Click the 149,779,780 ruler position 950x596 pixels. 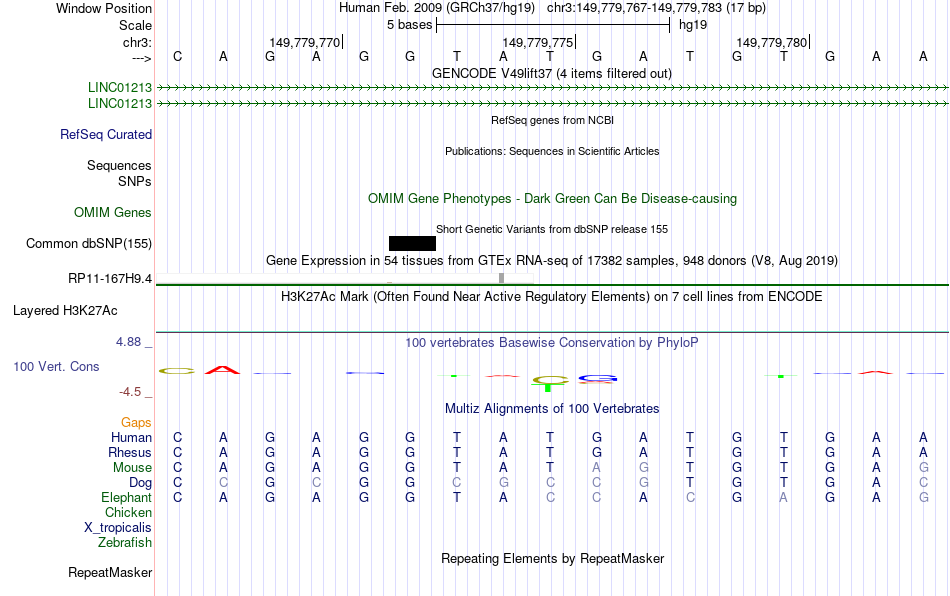771,42
